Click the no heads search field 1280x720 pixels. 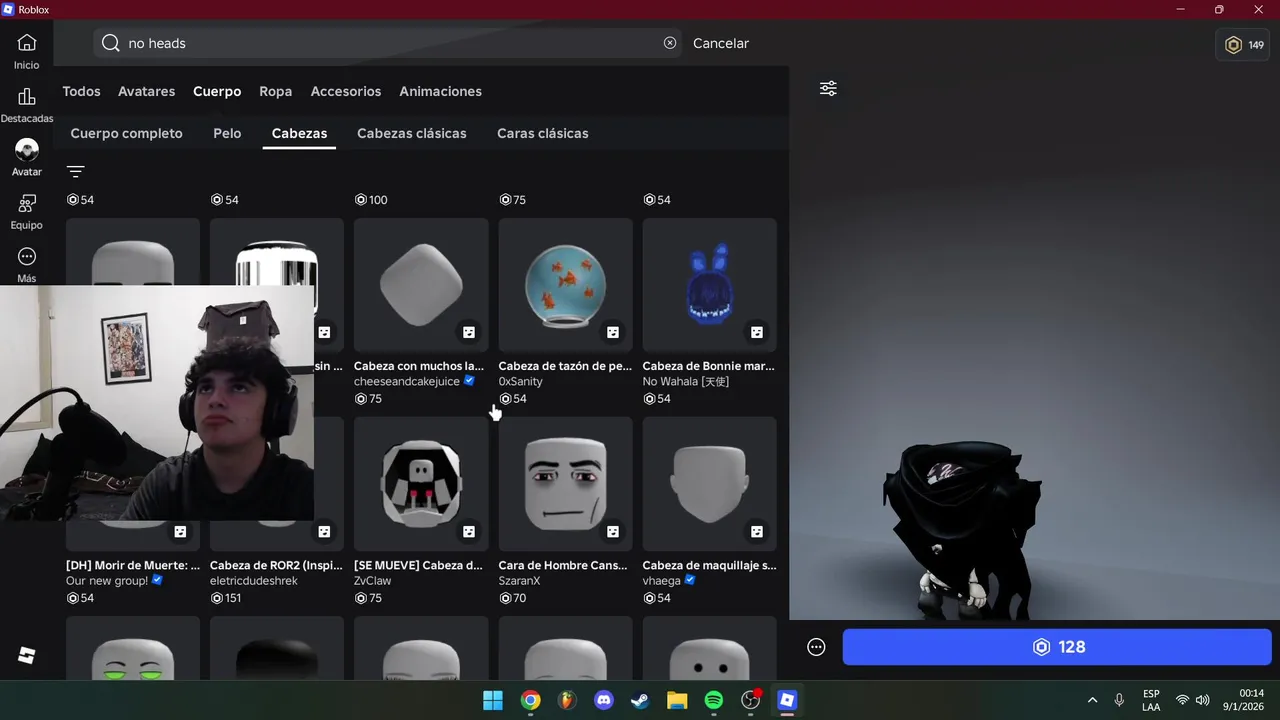(388, 43)
